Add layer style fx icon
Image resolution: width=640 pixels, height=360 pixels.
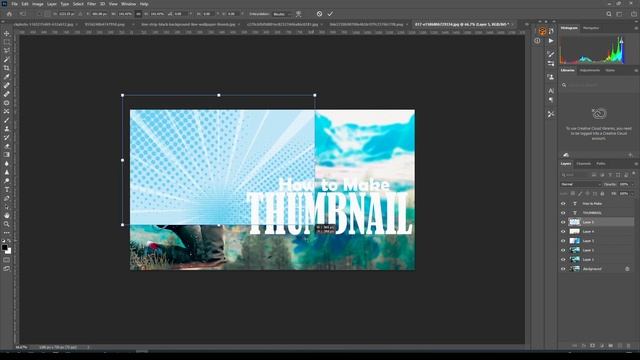coord(584,346)
